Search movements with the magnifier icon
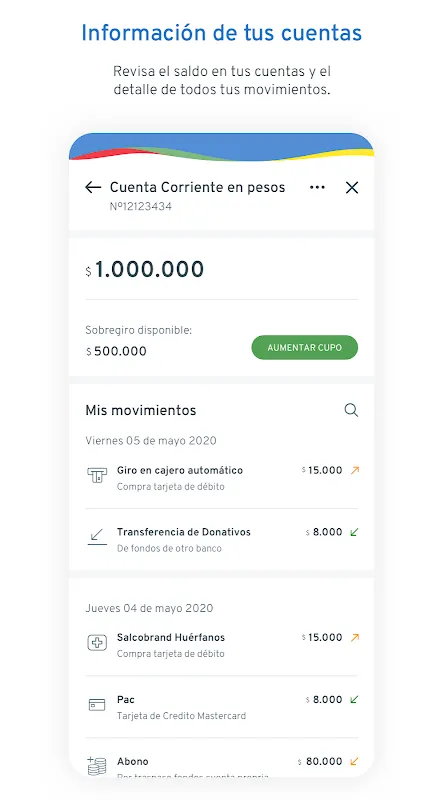The height and width of the screenshot is (800, 444). tap(351, 410)
